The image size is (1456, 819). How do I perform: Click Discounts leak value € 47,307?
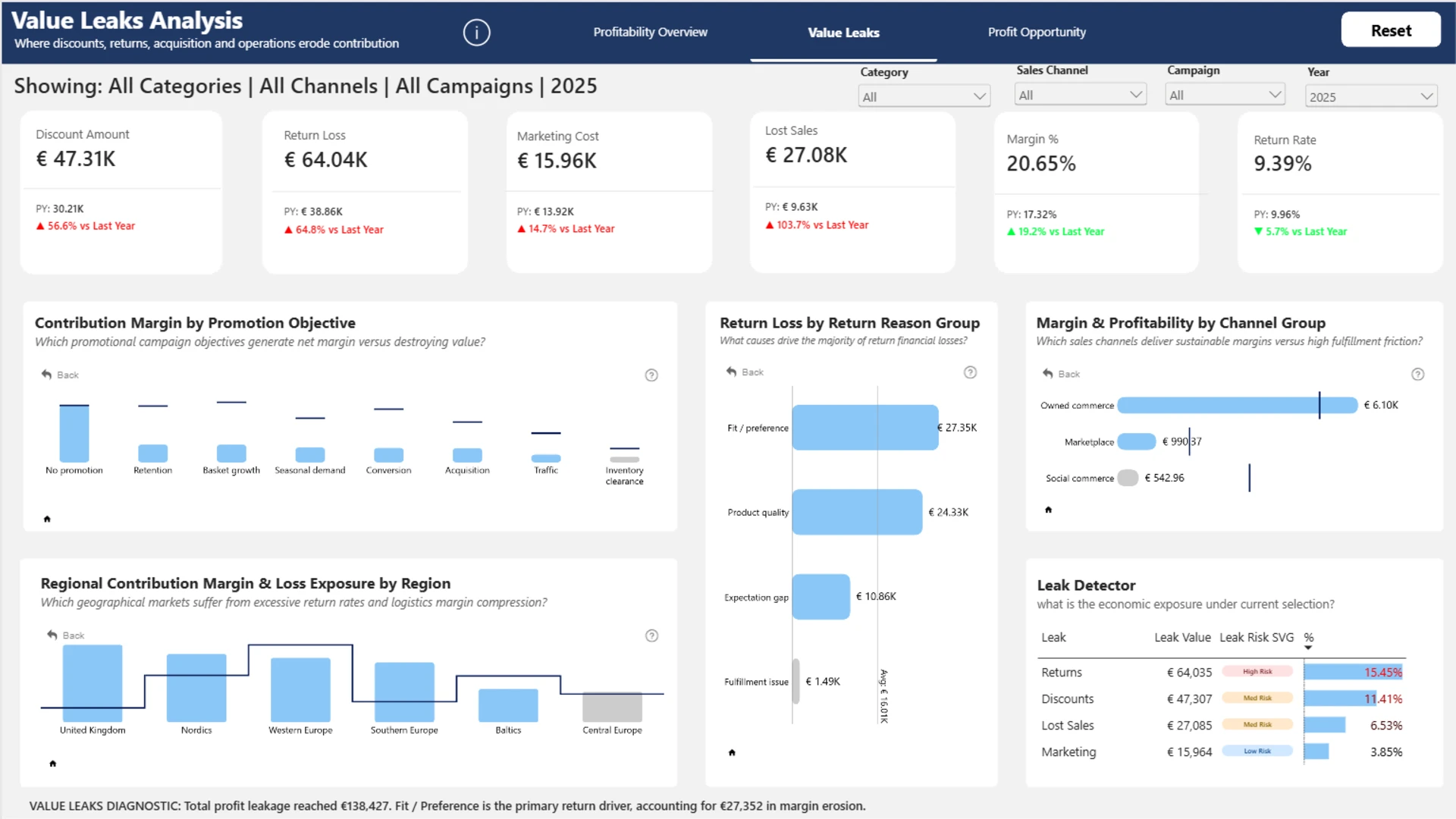pos(1189,698)
